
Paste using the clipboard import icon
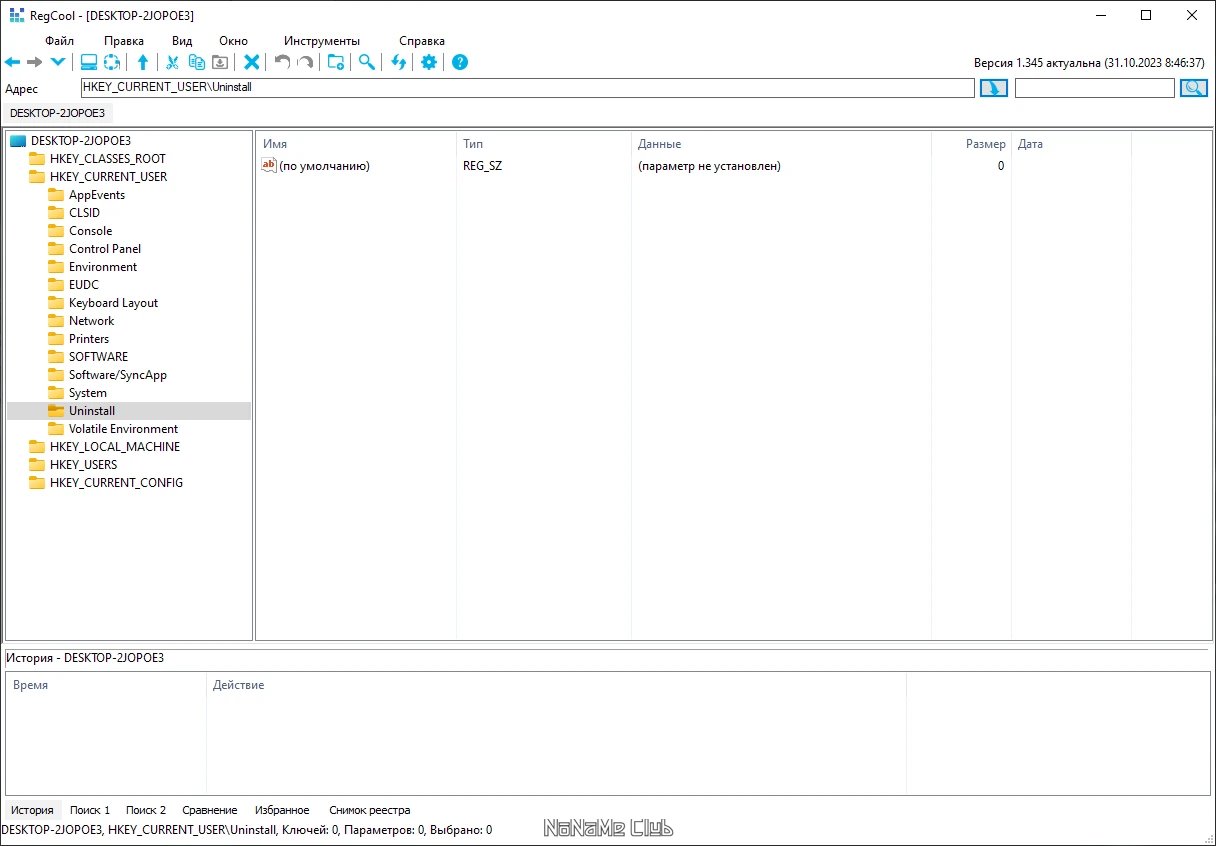(x=221, y=62)
